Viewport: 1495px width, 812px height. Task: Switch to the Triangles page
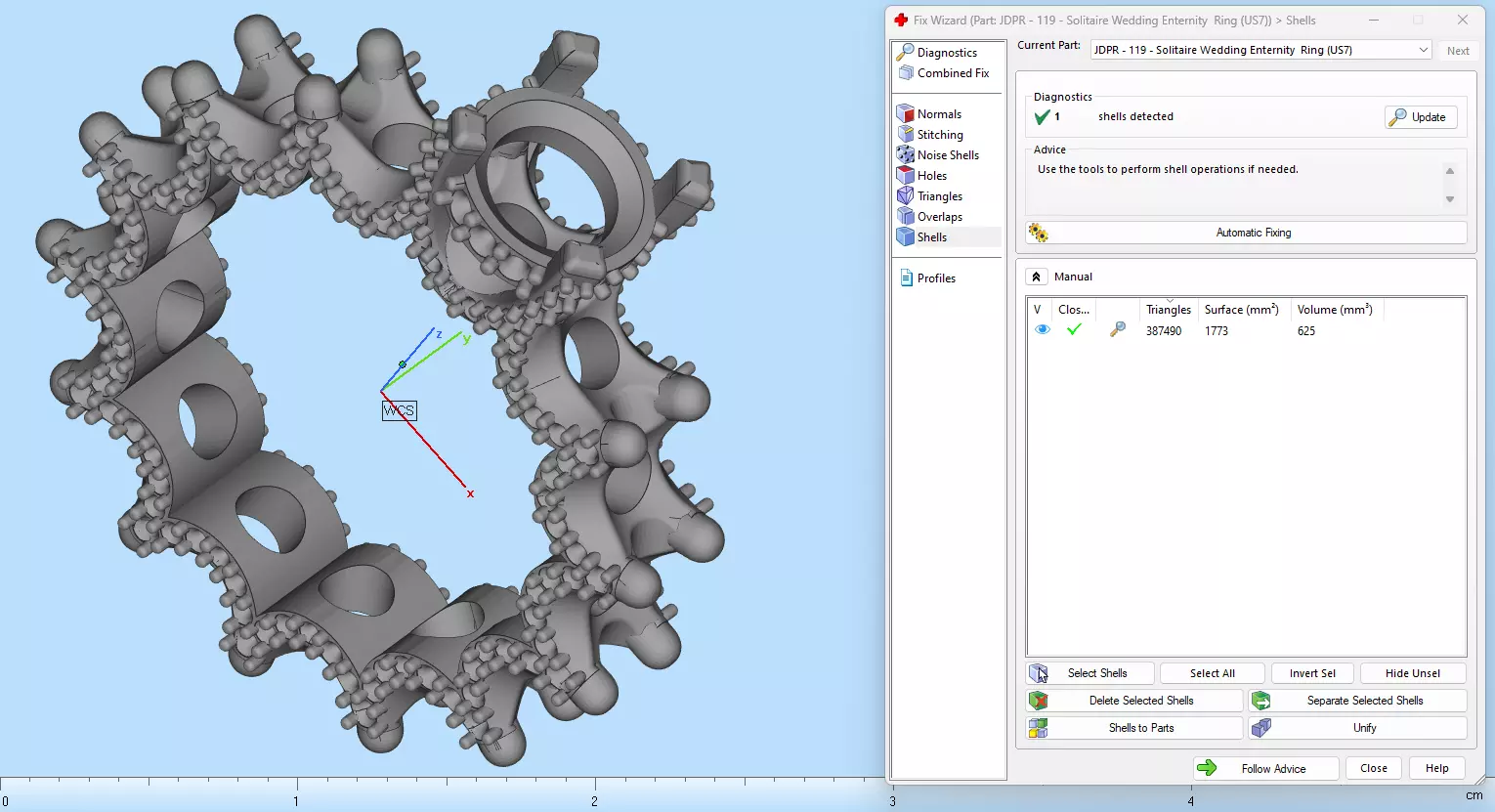click(x=940, y=196)
